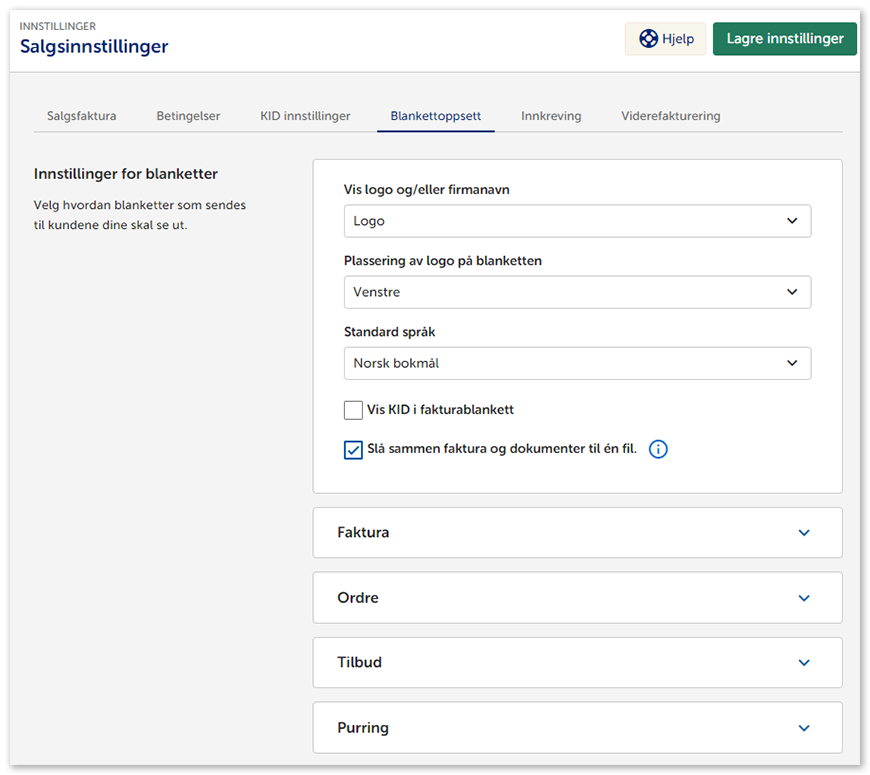Select the Blankettoppsett tab
The width and height of the screenshot is (870, 775).
point(436,116)
